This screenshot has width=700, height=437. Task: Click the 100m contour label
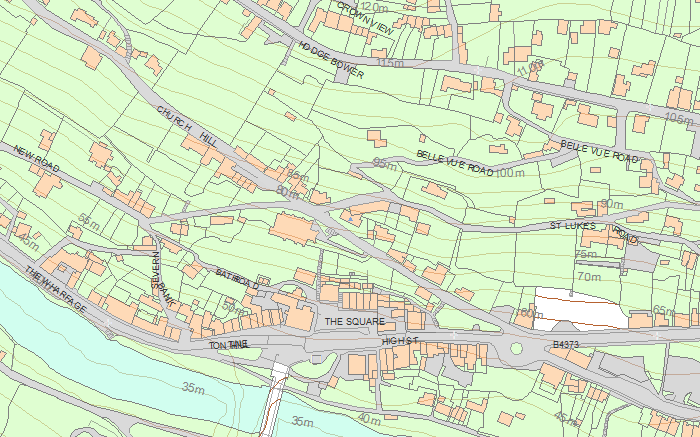(510, 173)
